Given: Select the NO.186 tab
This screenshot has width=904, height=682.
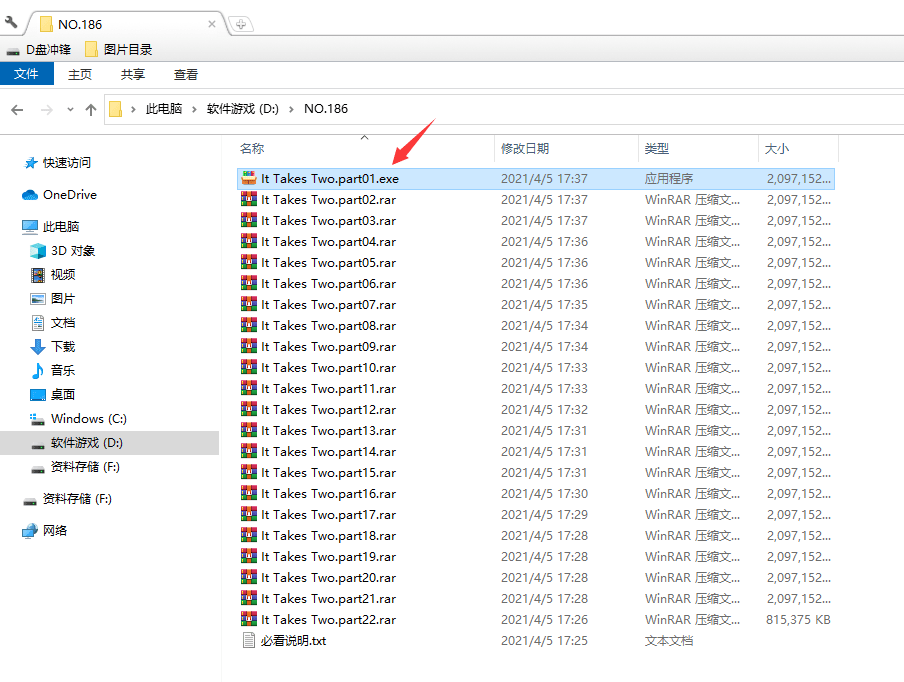Looking at the screenshot, I should tap(127, 24).
